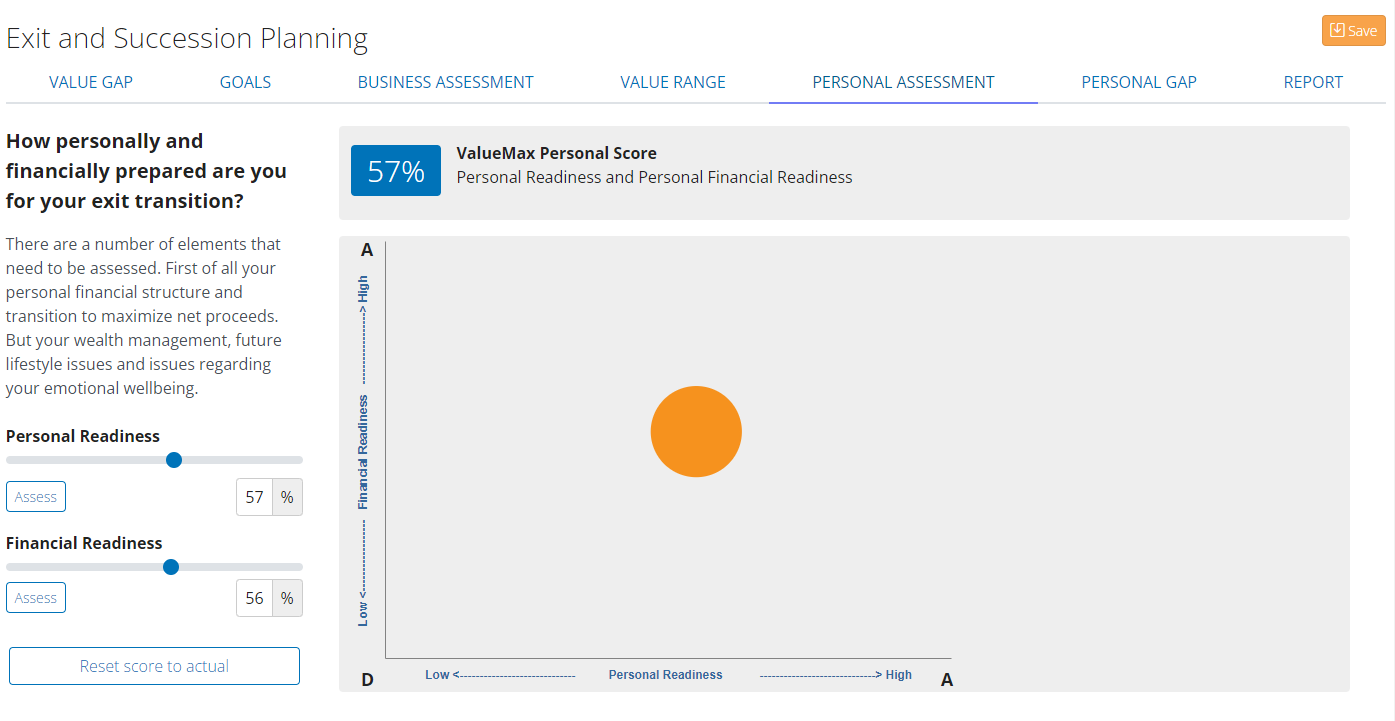The image size is (1395, 721).
Task: Open the BUSINESS ASSESSMENT tab
Action: click(445, 82)
